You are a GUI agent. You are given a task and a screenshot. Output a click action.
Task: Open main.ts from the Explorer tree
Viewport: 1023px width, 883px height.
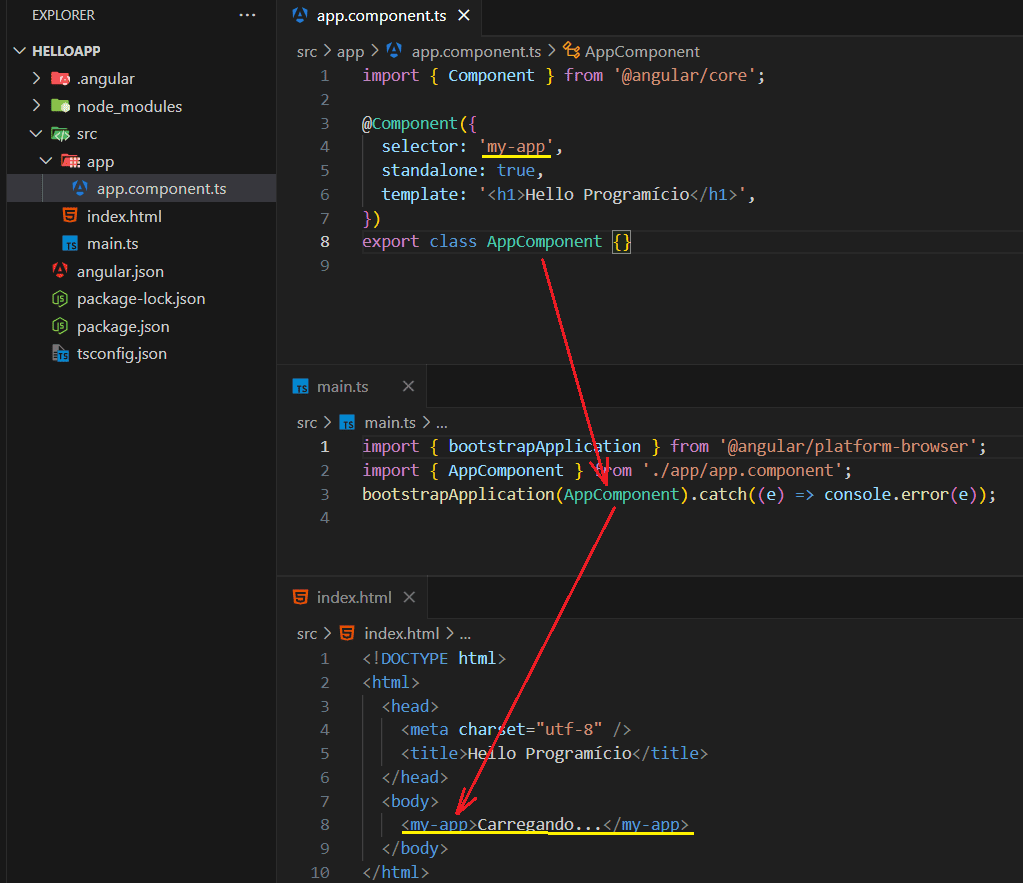112,243
